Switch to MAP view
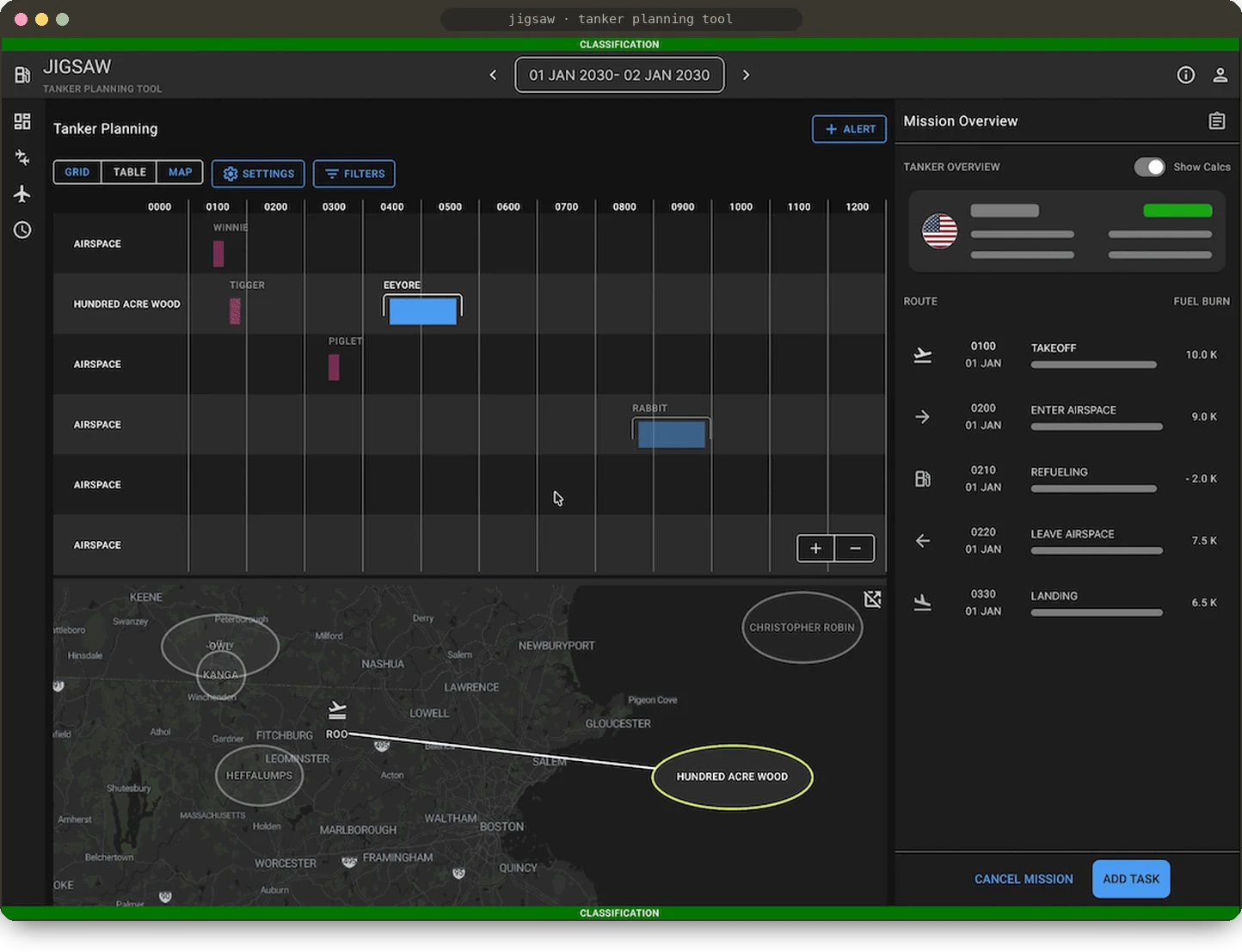Image resolution: width=1242 pixels, height=952 pixels. pyautogui.click(x=180, y=172)
